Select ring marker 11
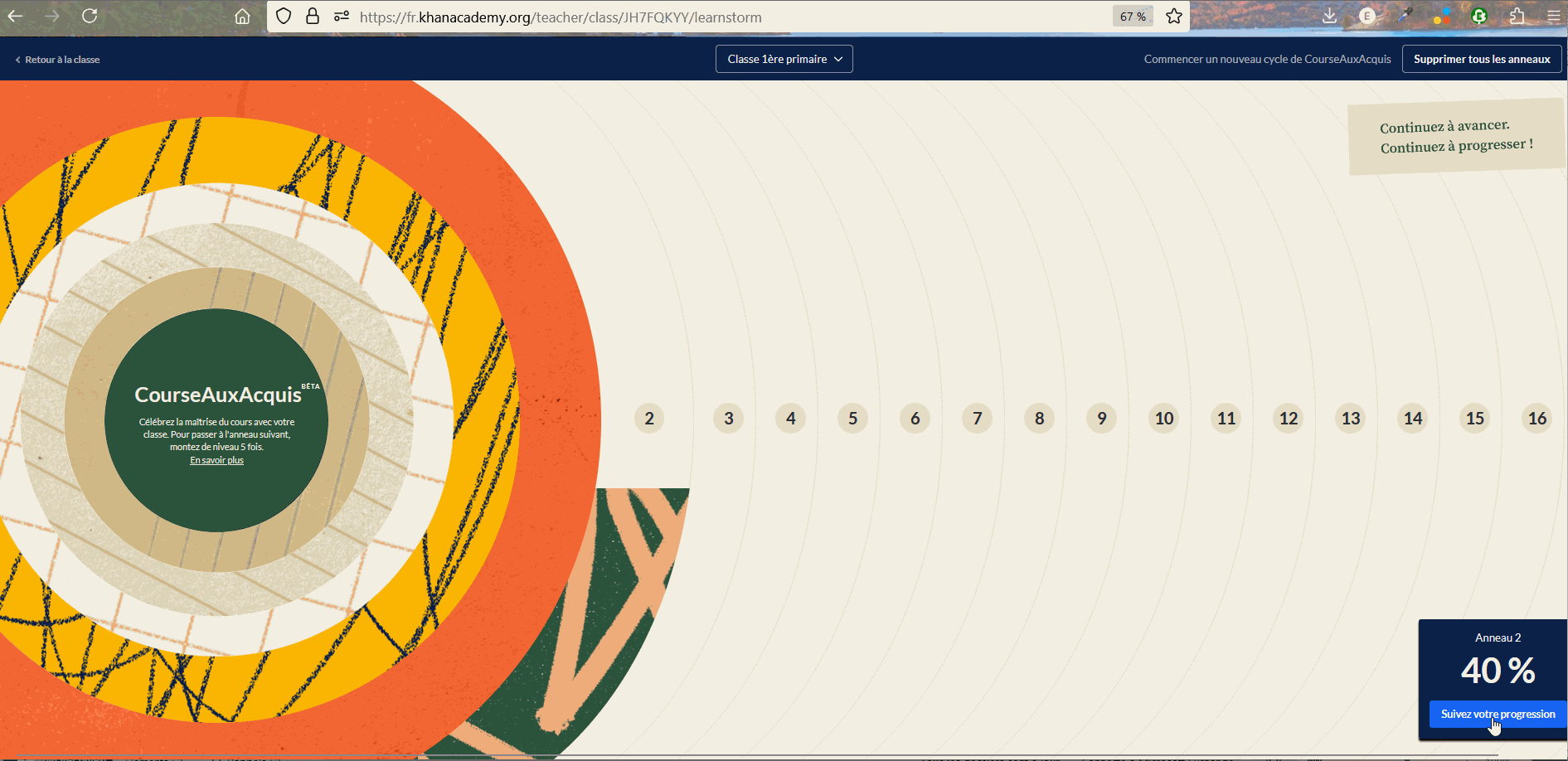 click(1226, 419)
